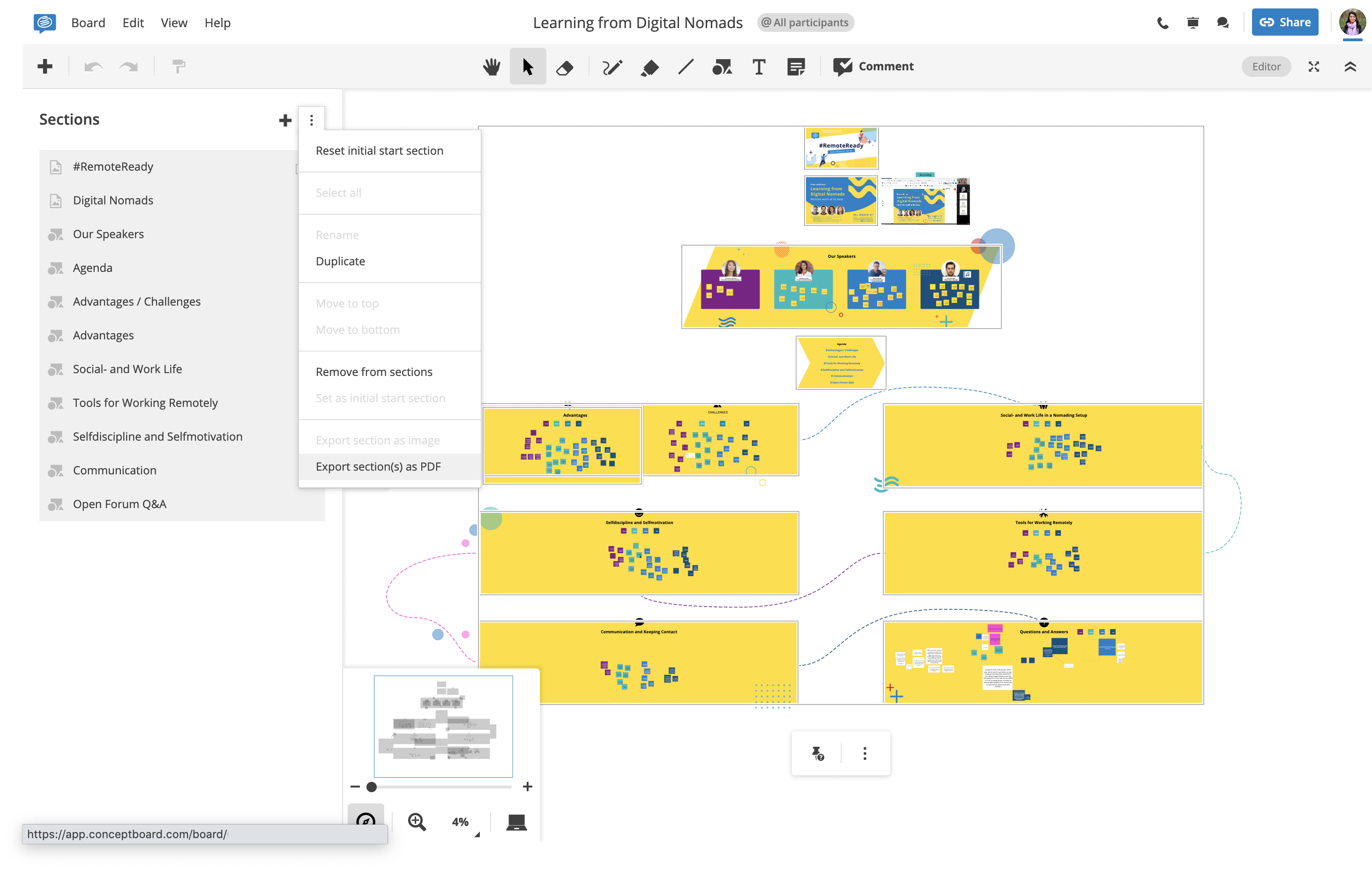Open the Sections three-dot options menu
The image size is (1372, 870).
click(311, 120)
